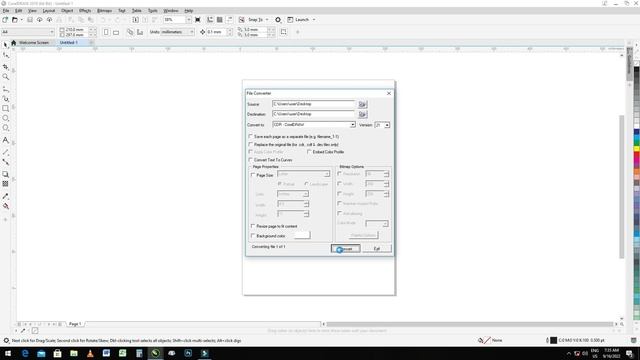Select the Artistic Media tool

point(6,99)
